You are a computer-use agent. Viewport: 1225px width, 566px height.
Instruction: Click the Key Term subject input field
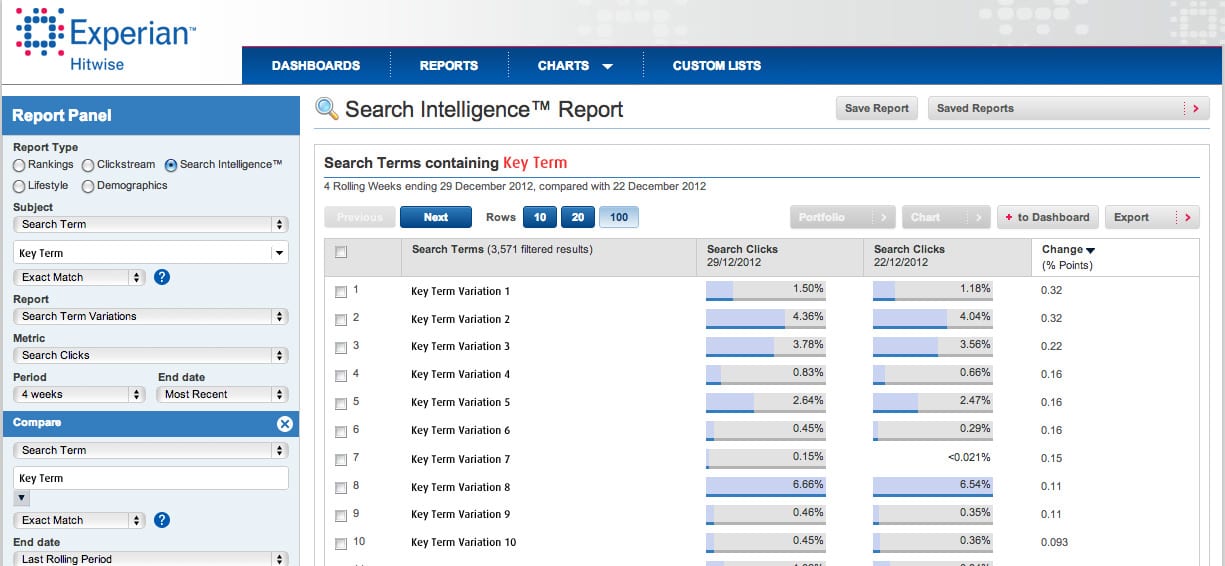tap(140, 254)
